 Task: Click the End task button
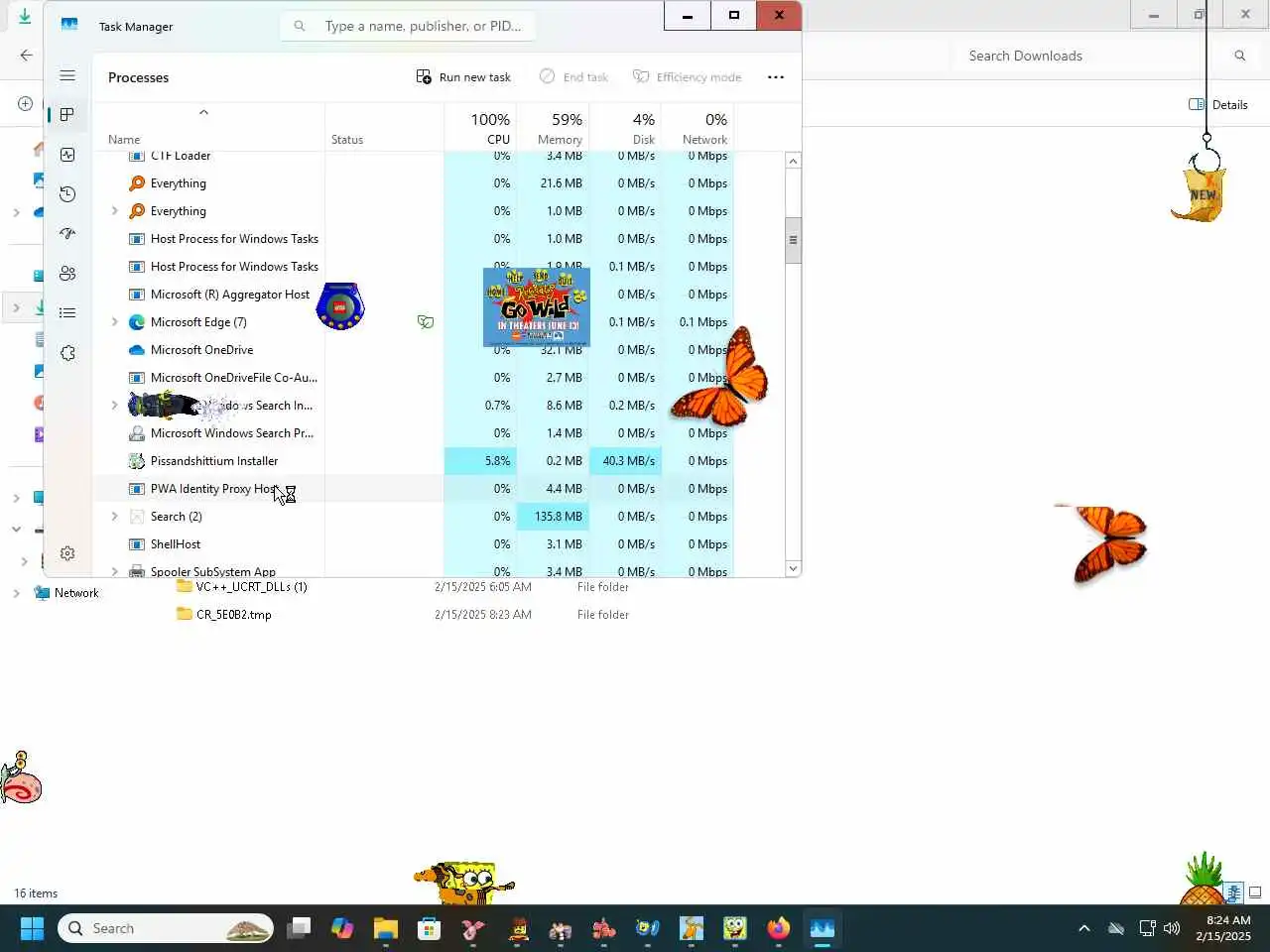[x=573, y=77]
